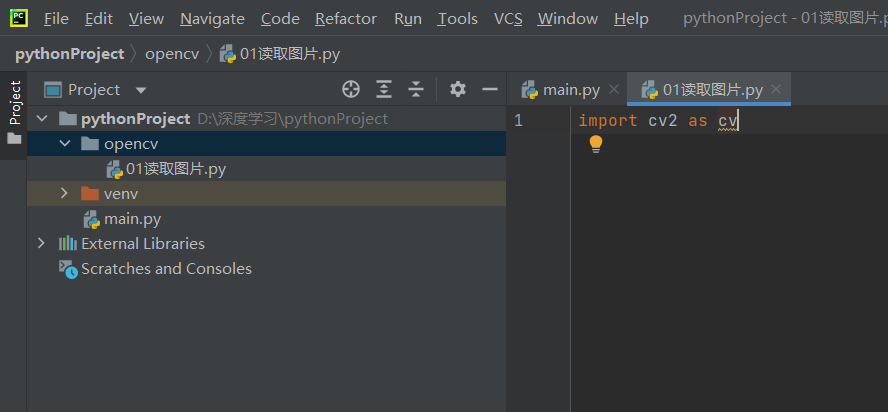The image size is (888, 412).
Task: Click the Expand All icon
Action: [x=384, y=89]
